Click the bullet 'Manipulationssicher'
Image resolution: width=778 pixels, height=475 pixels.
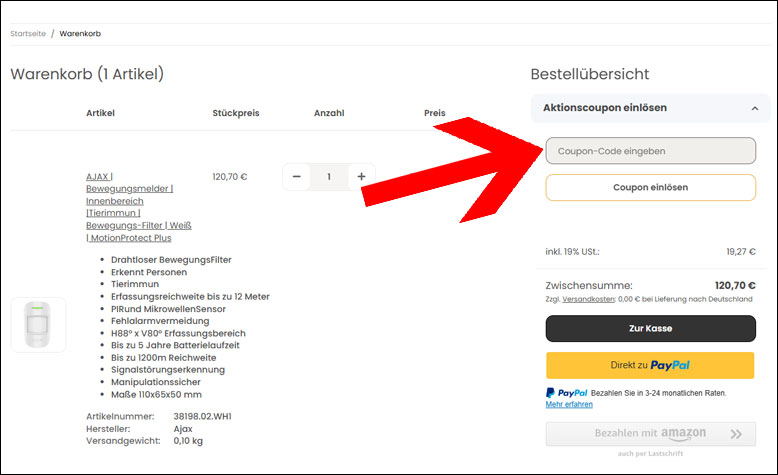click(156, 382)
